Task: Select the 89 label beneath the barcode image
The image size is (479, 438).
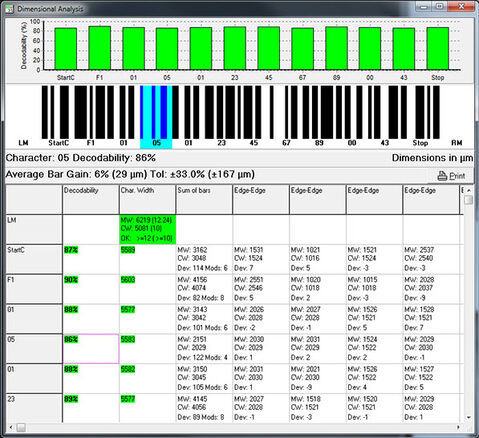Action: pos(319,143)
